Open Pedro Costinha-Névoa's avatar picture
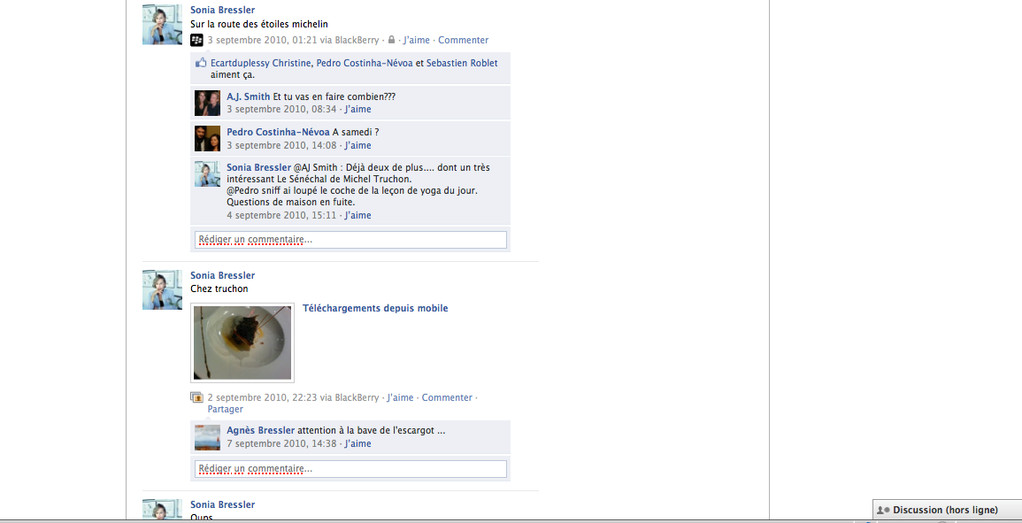This screenshot has height=523, width=1022. pyautogui.click(x=207, y=138)
